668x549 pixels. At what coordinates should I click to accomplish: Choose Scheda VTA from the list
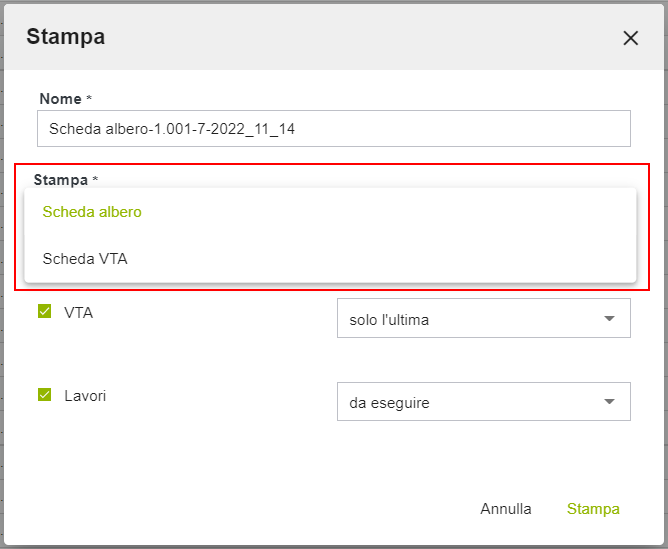[85, 259]
